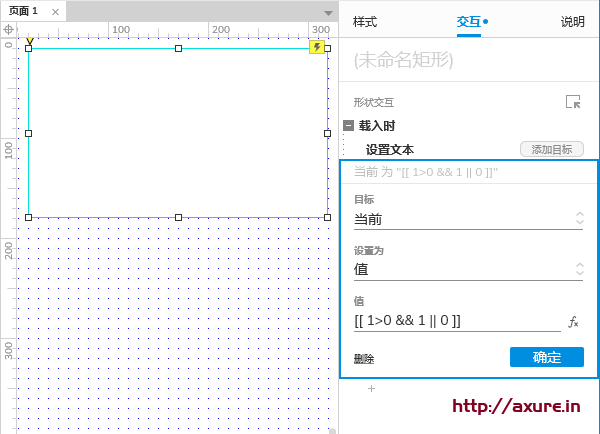Select the white rectangle on canvas
The image size is (600, 434).
(x=178, y=133)
